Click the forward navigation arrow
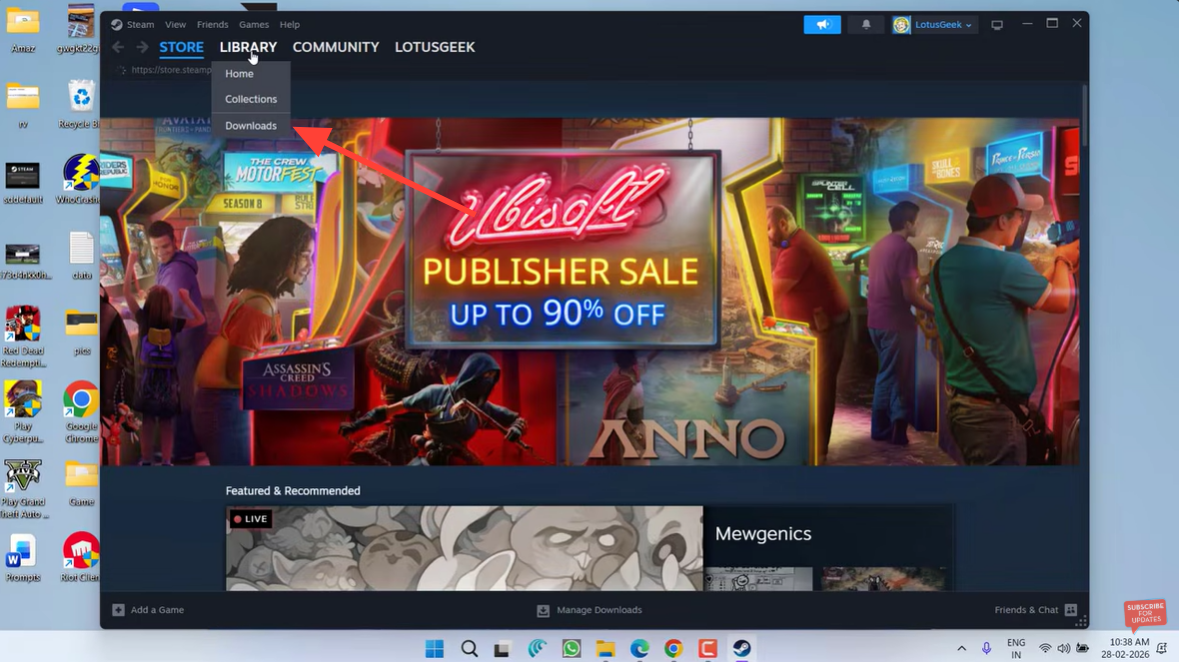 (142, 47)
